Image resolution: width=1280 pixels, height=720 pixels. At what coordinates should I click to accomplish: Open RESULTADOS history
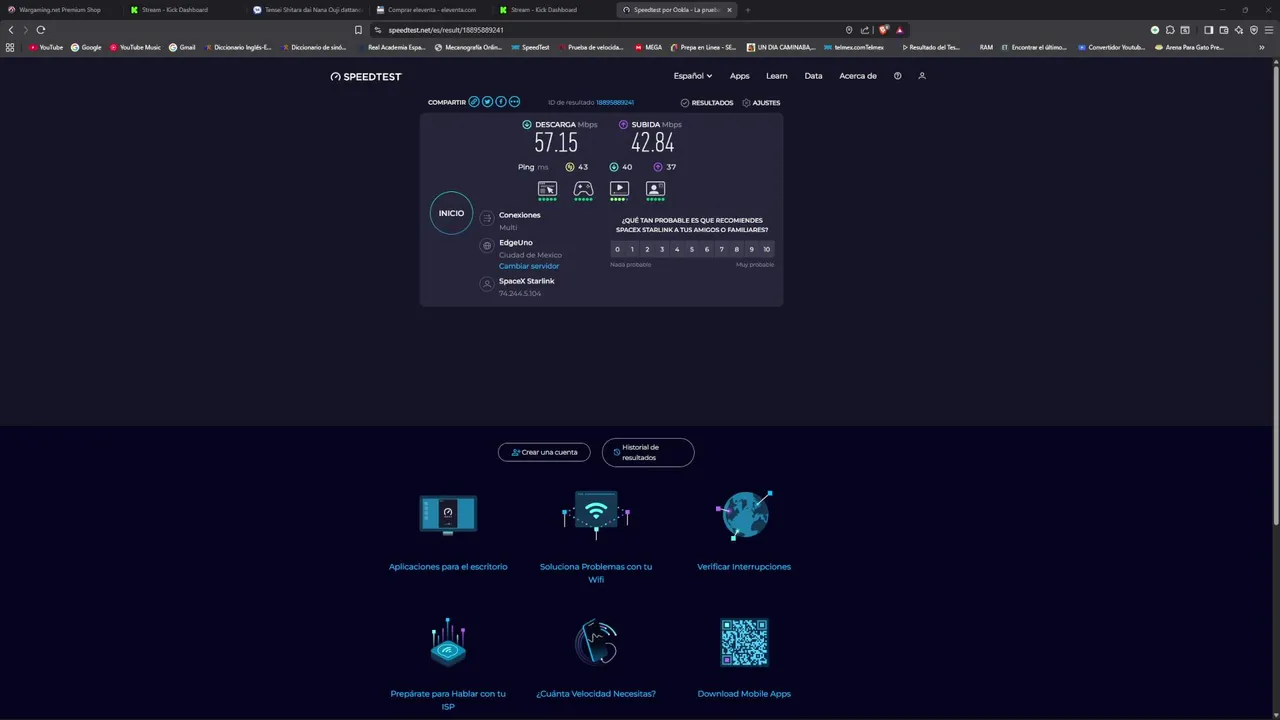(707, 103)
